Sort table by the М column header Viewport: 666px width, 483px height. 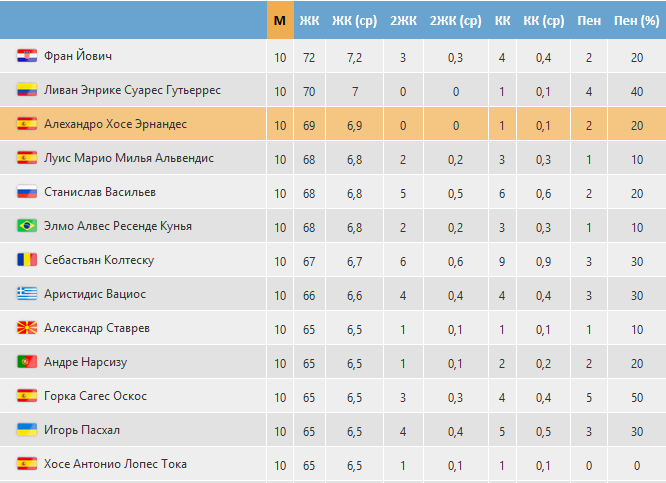point(280,20)
